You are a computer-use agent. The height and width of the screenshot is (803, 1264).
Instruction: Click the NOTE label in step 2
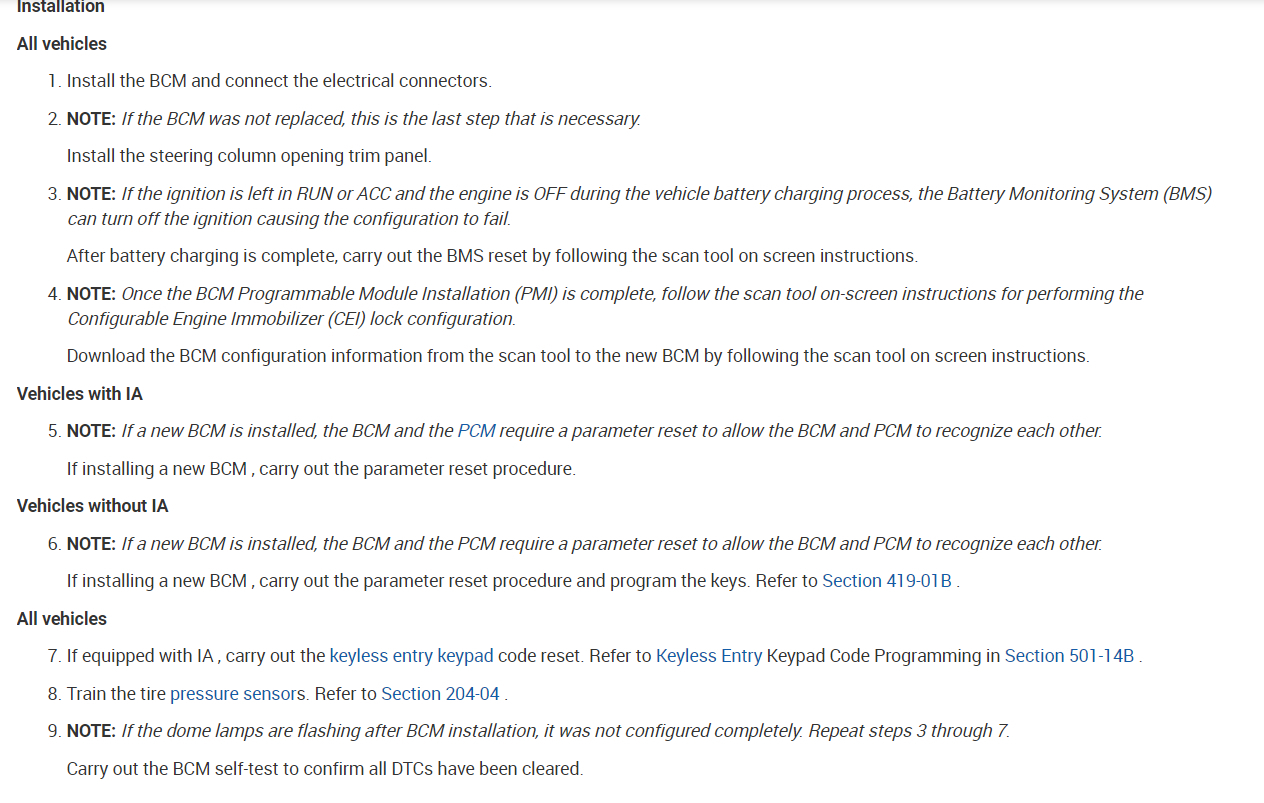coord(91,119)
